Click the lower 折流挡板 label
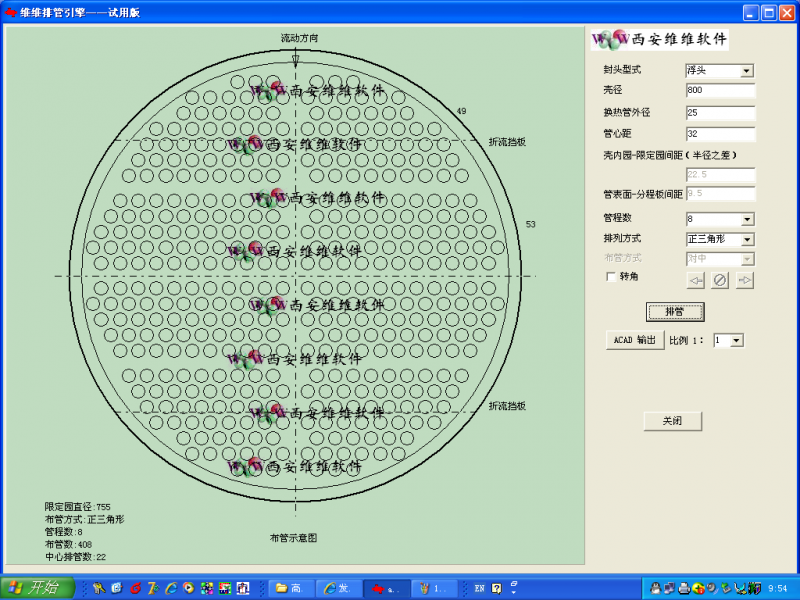 pyautogui.click(x=507, y=406)
